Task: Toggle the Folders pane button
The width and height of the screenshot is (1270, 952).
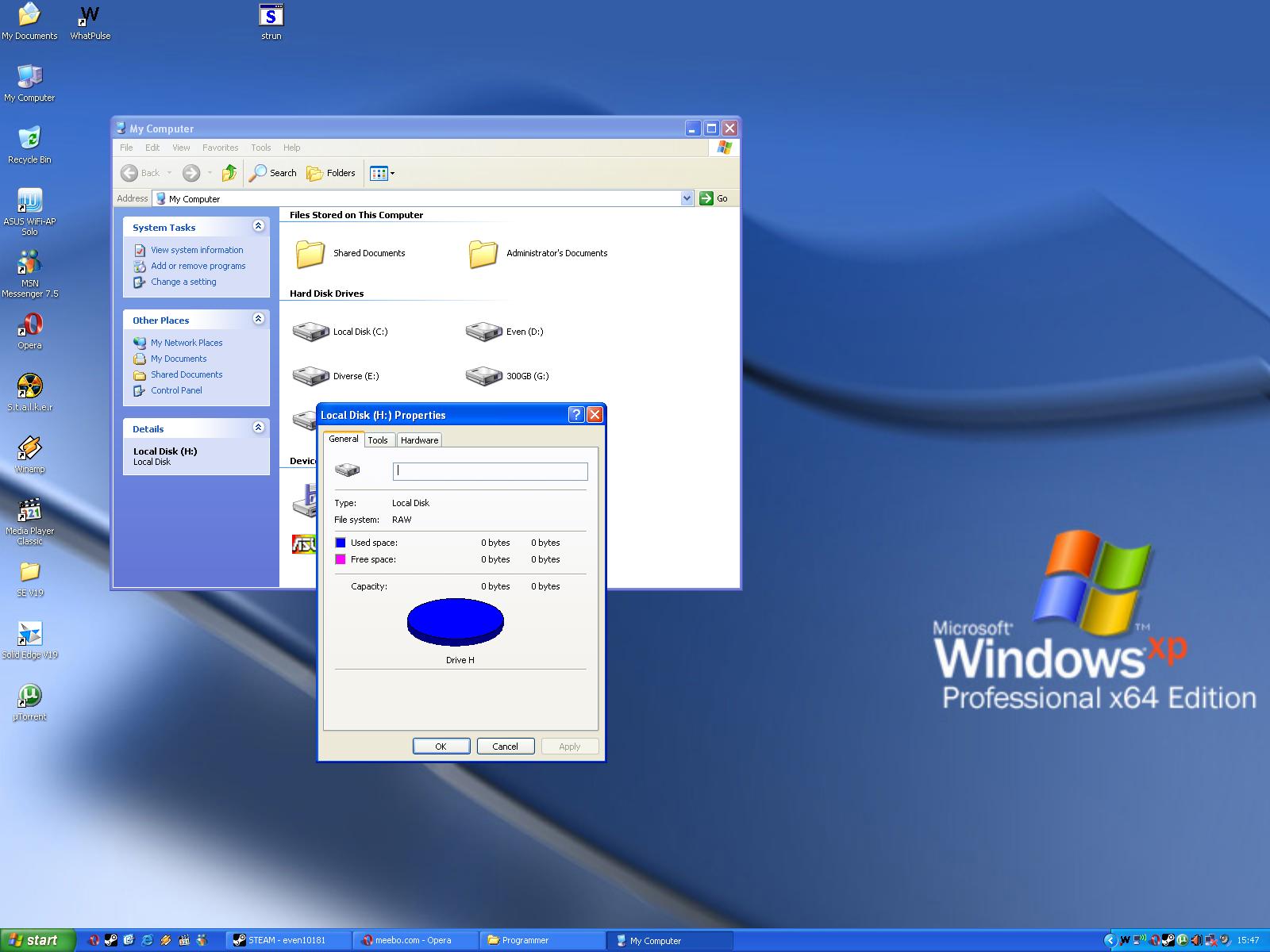Action: coord(330,172)
